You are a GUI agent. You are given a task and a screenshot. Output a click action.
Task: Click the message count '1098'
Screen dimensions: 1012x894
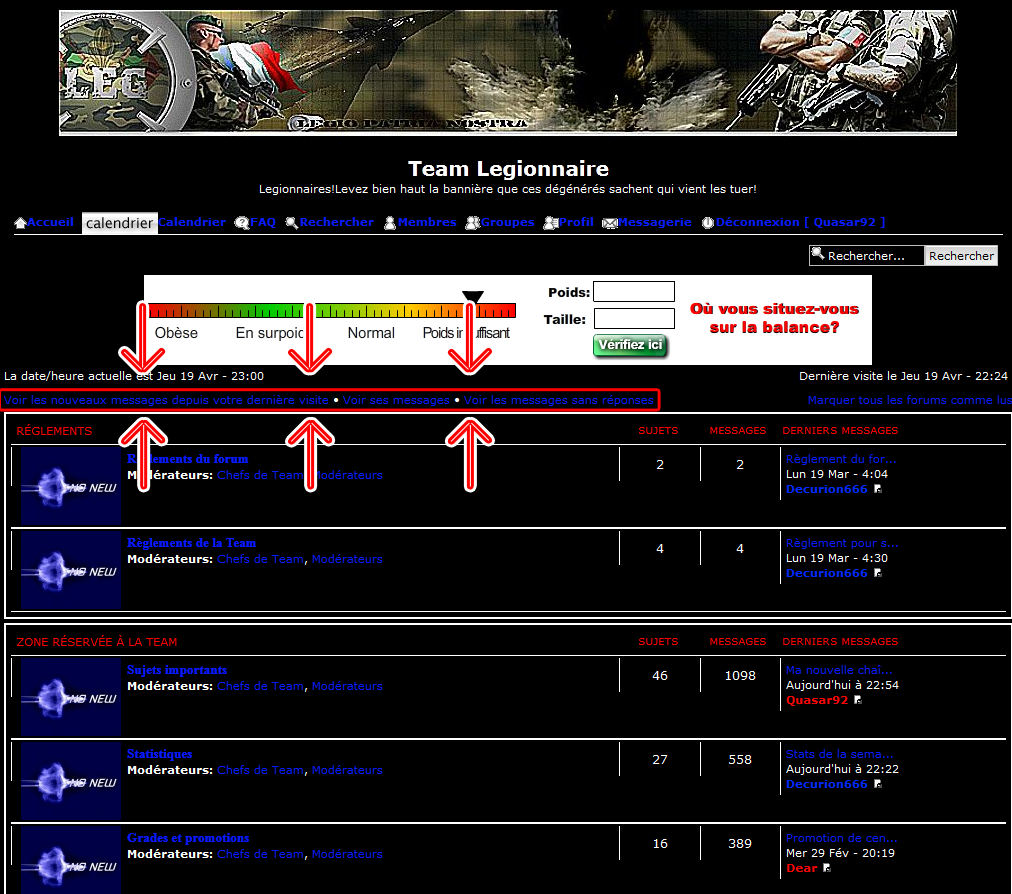tap(740, 676)
